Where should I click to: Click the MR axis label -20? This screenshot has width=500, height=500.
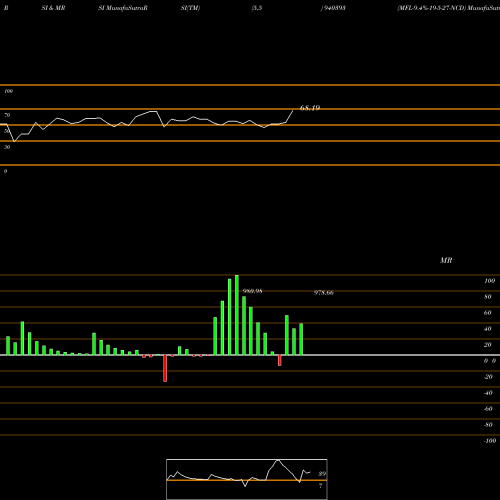point(488,377)
